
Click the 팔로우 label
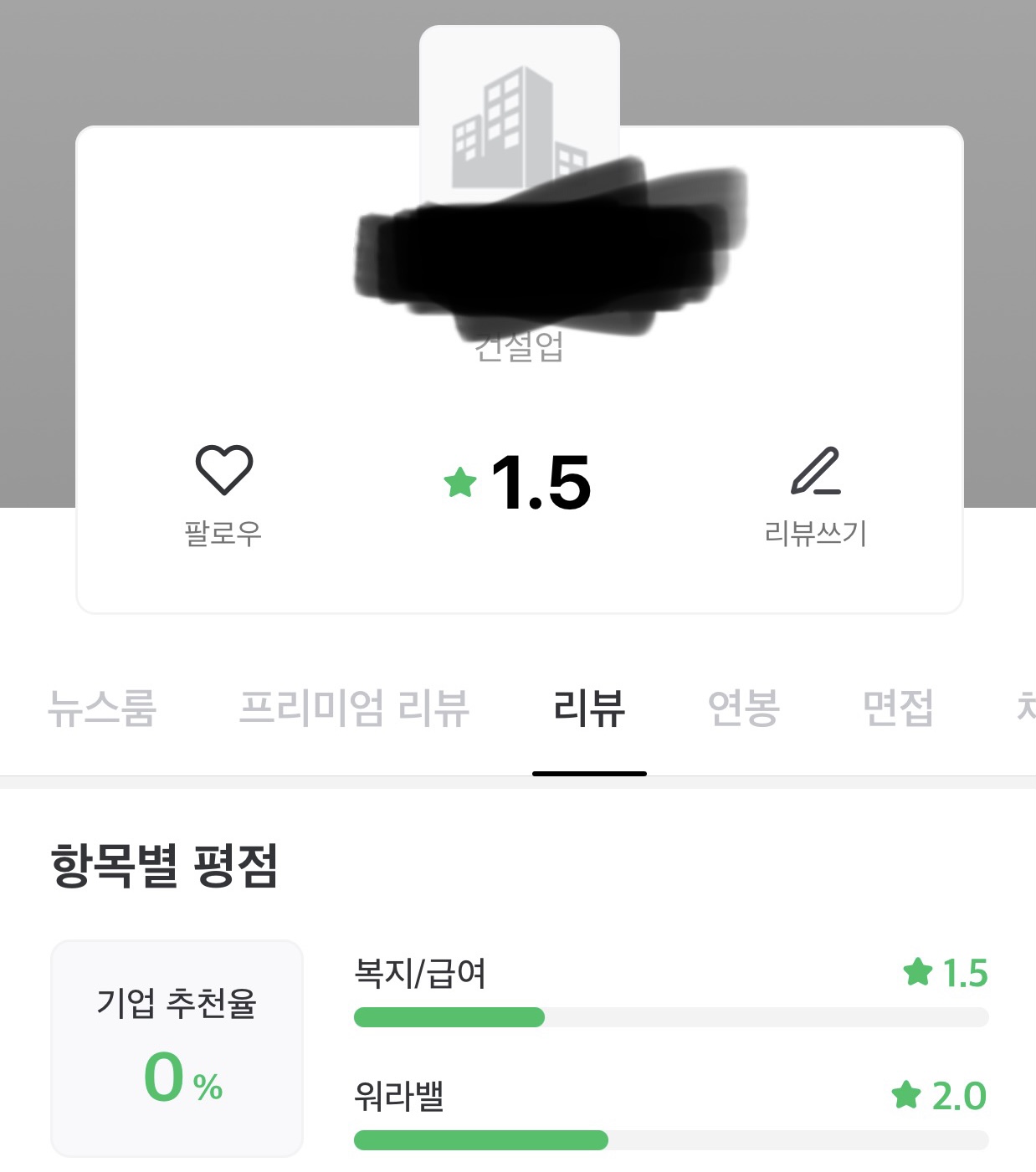[223, 533]
